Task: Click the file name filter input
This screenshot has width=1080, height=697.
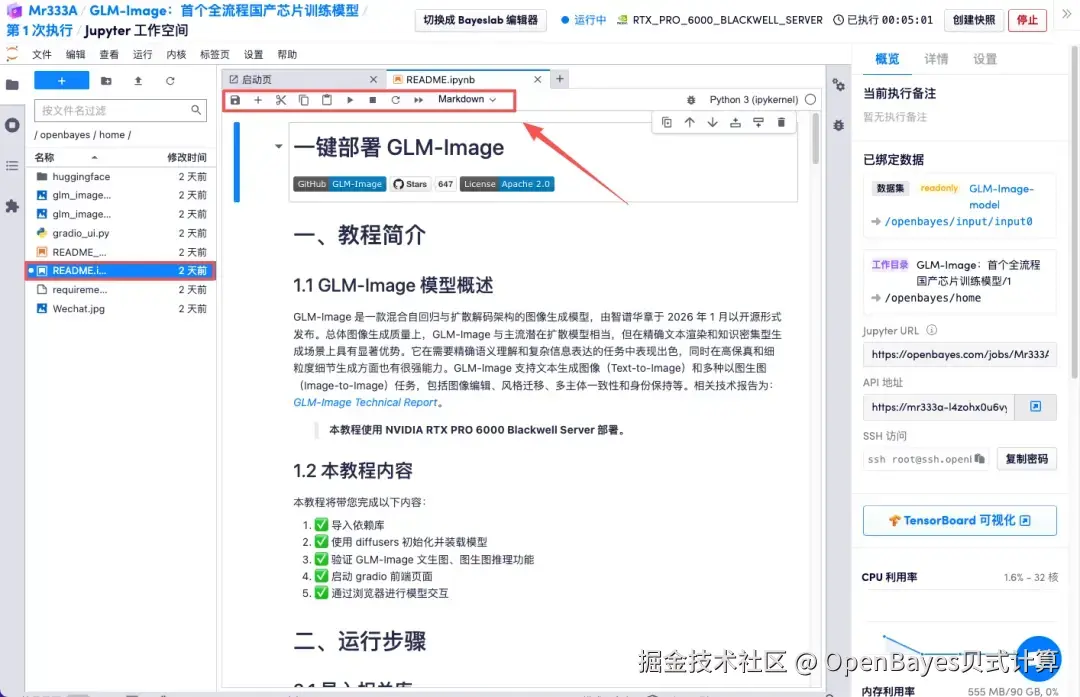Action: 121,110
